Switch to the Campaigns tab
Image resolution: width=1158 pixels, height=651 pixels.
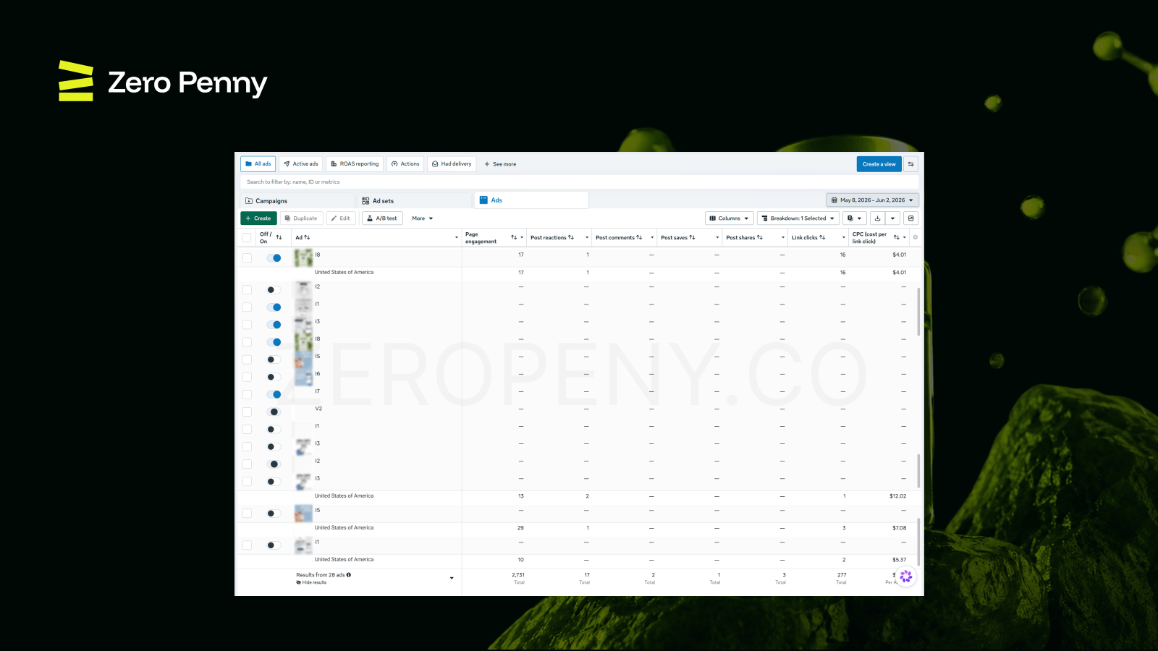297,200
